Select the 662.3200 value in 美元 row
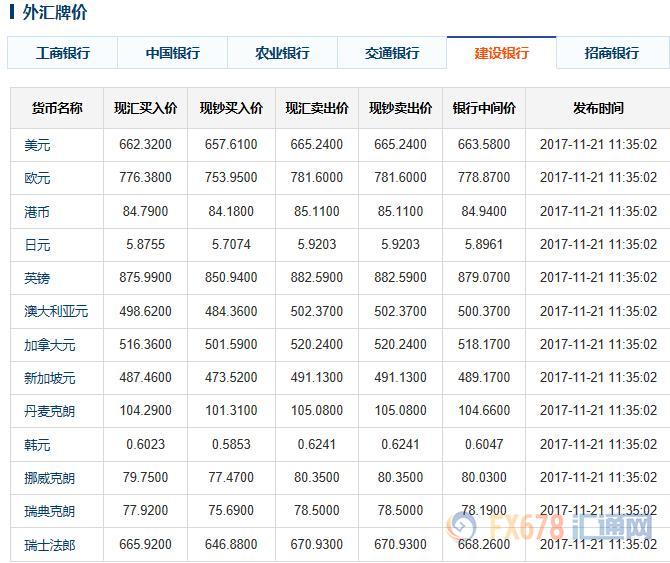 click(145, 144)
